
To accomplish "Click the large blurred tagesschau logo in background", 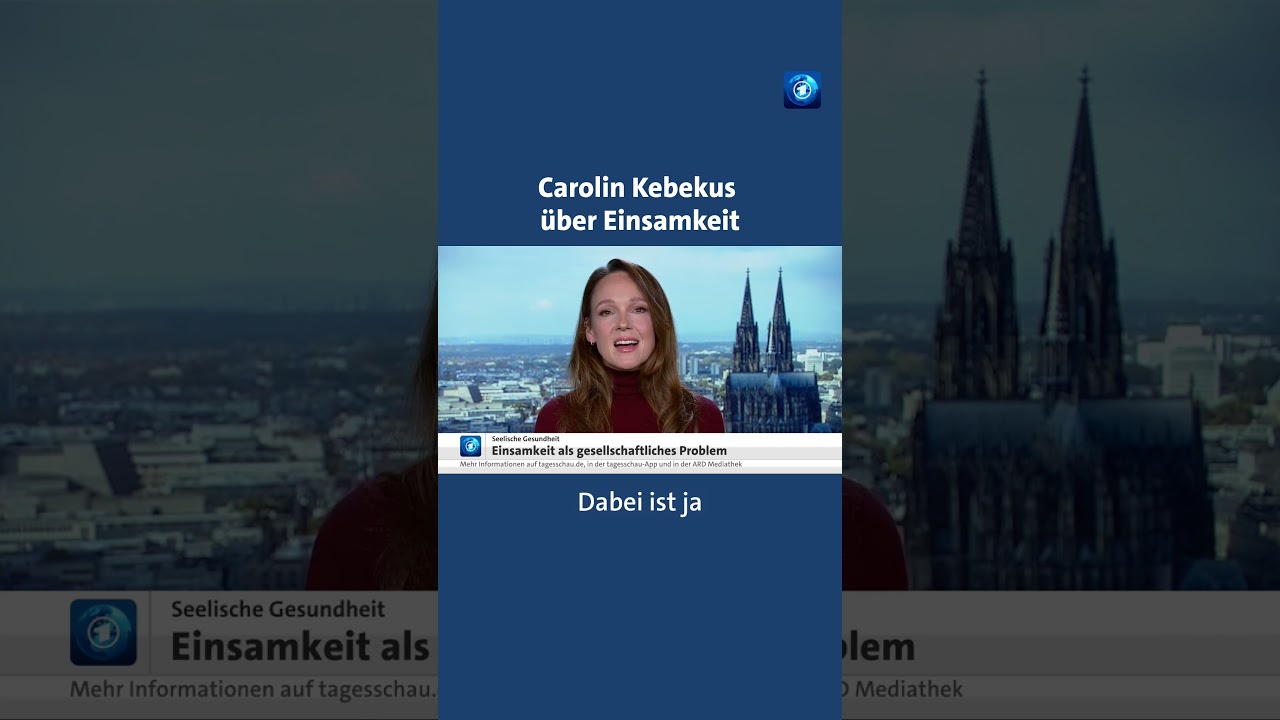I will click(103, 632).
